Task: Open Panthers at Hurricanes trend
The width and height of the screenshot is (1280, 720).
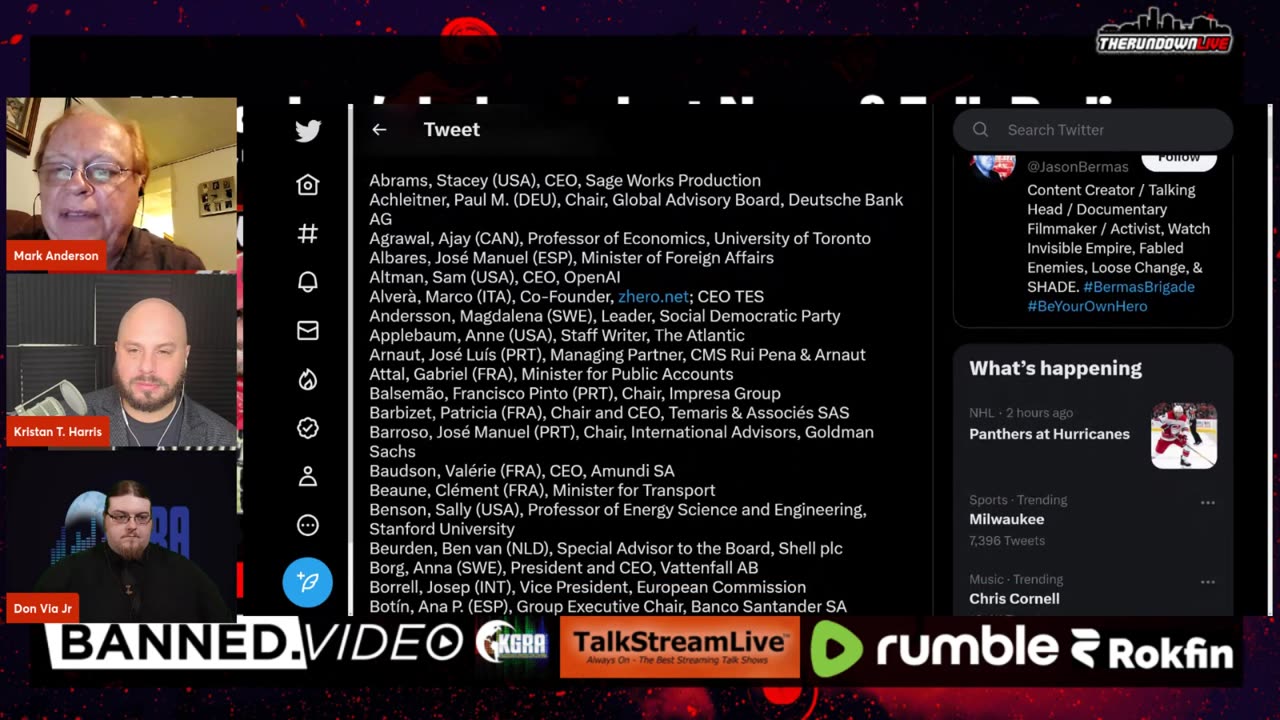Action: tap(1049, 434)
